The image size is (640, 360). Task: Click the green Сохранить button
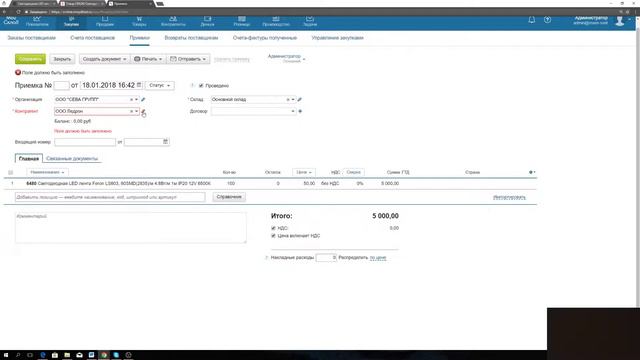pyautogui.click(x=30, y=59)
